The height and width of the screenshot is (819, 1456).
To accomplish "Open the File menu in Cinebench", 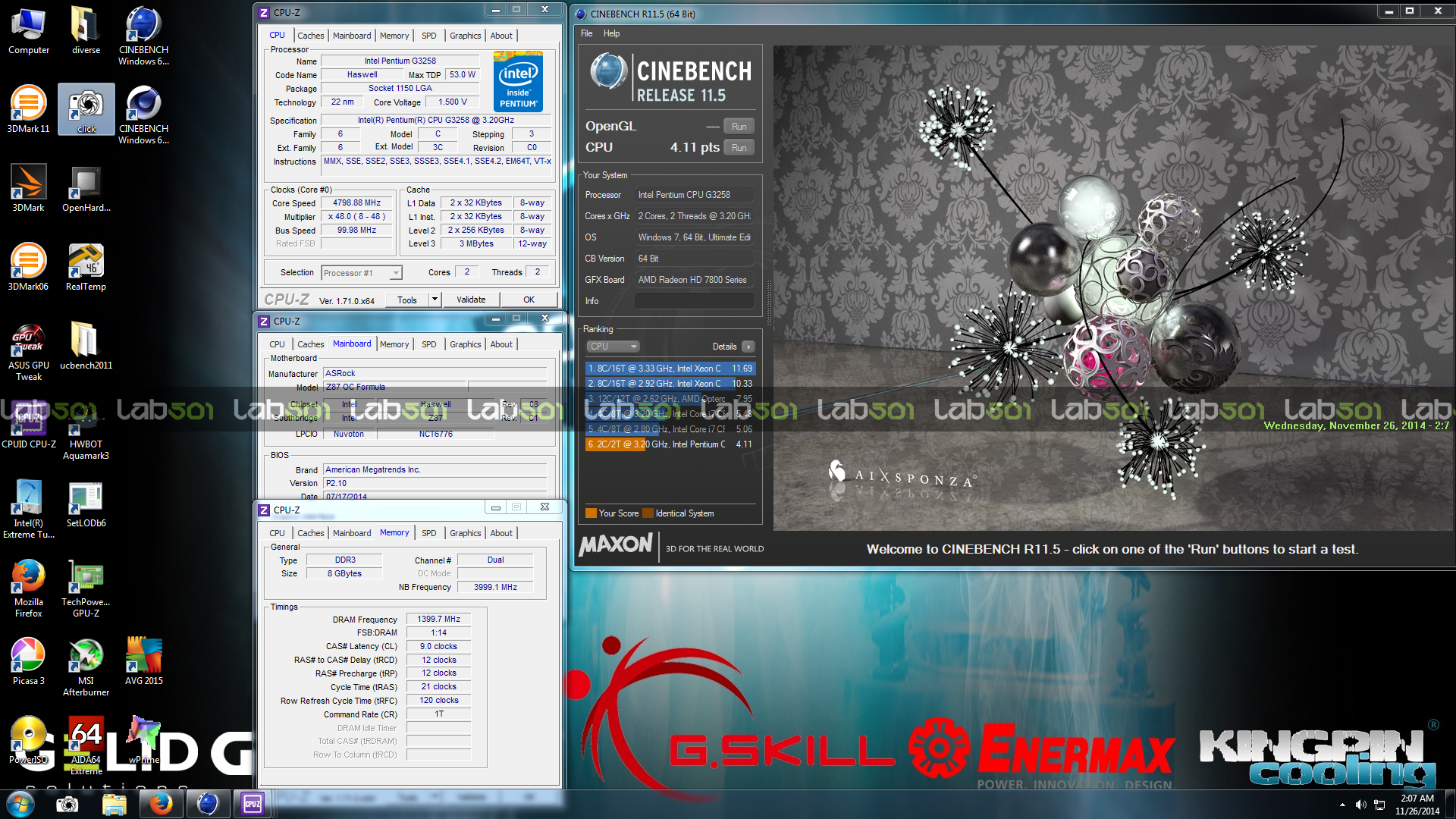I will 586,33.
